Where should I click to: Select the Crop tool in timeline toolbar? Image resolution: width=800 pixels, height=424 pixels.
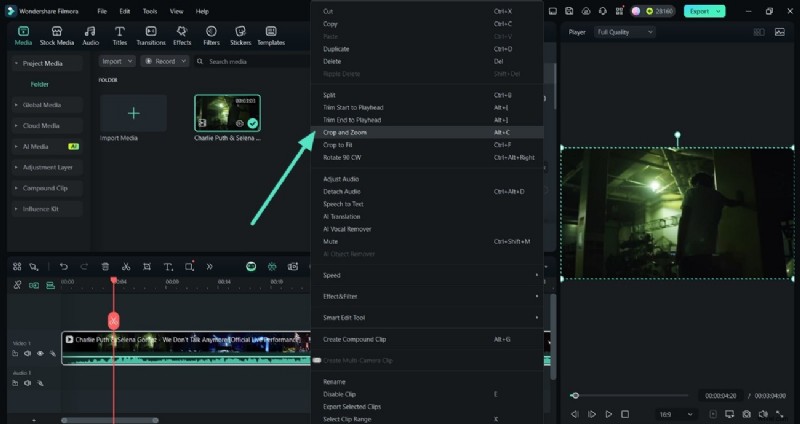[x=147, y=267]
